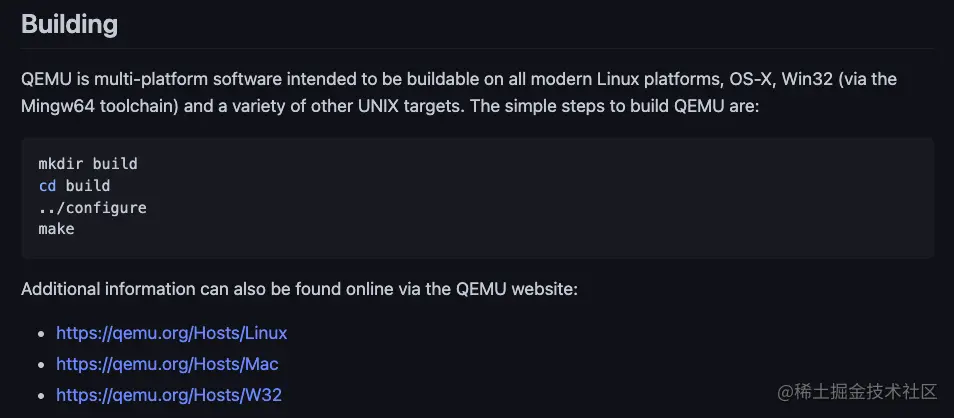Click the bullet beside the Hosts/Mac link
Viewport: 954px width, 418px height.
point(41,365)
